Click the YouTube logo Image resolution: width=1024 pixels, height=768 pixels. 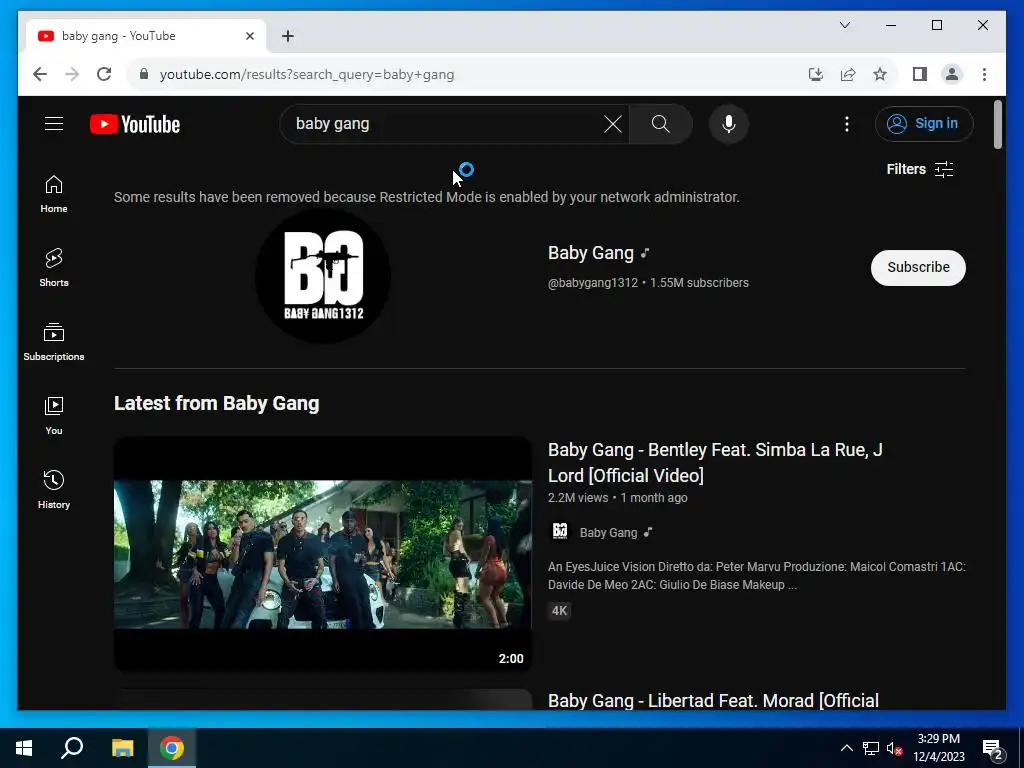135,124
